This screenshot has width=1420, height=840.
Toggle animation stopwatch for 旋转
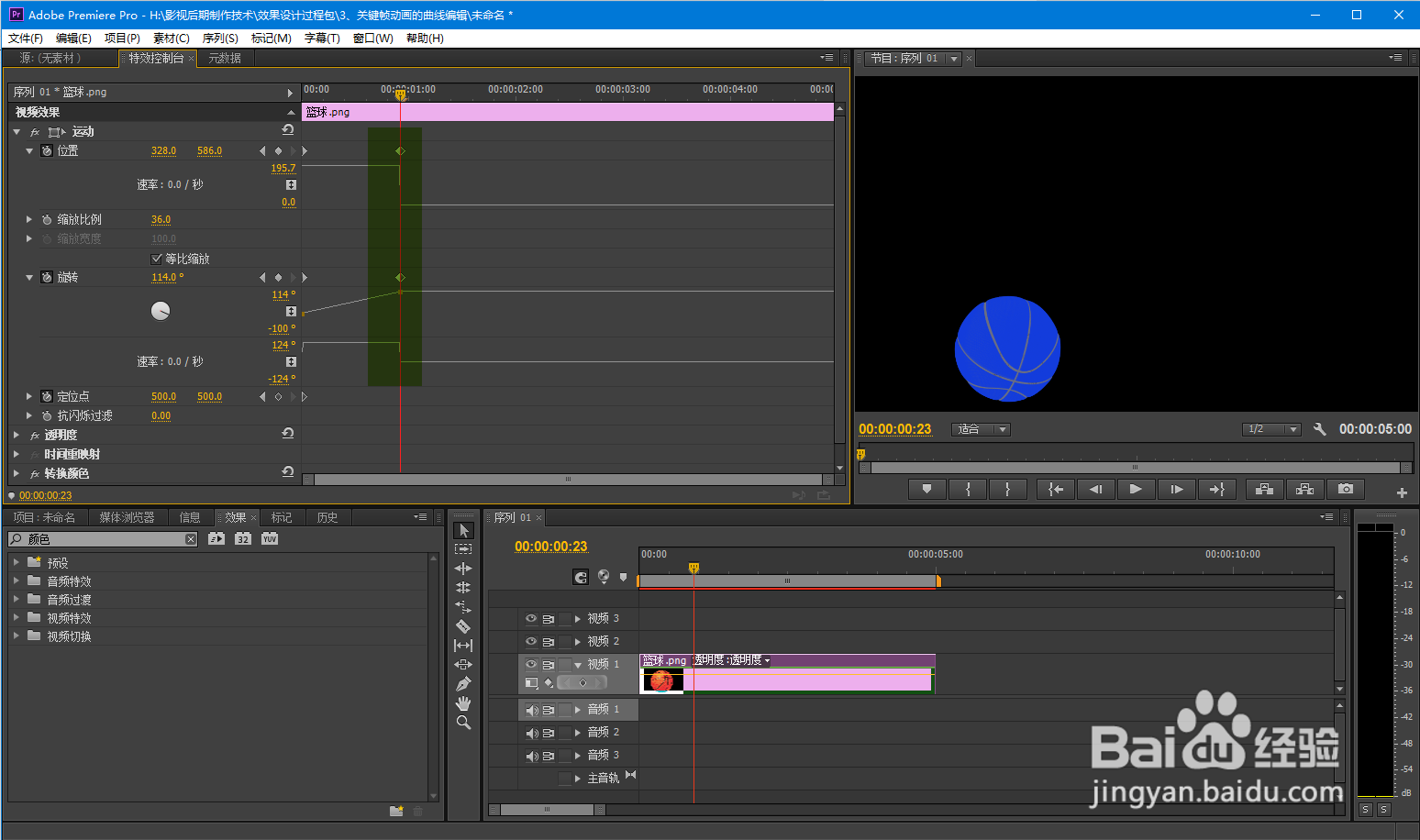coord(47,277)
